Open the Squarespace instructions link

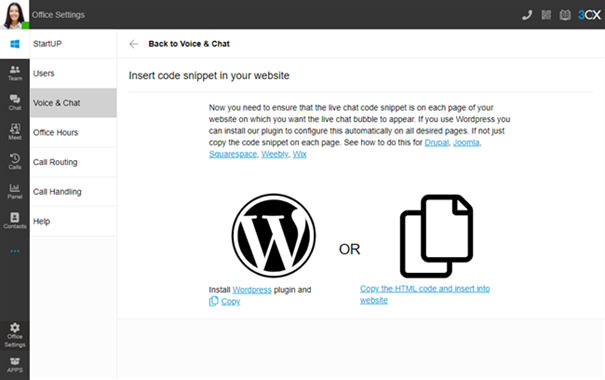click(233, 154)
